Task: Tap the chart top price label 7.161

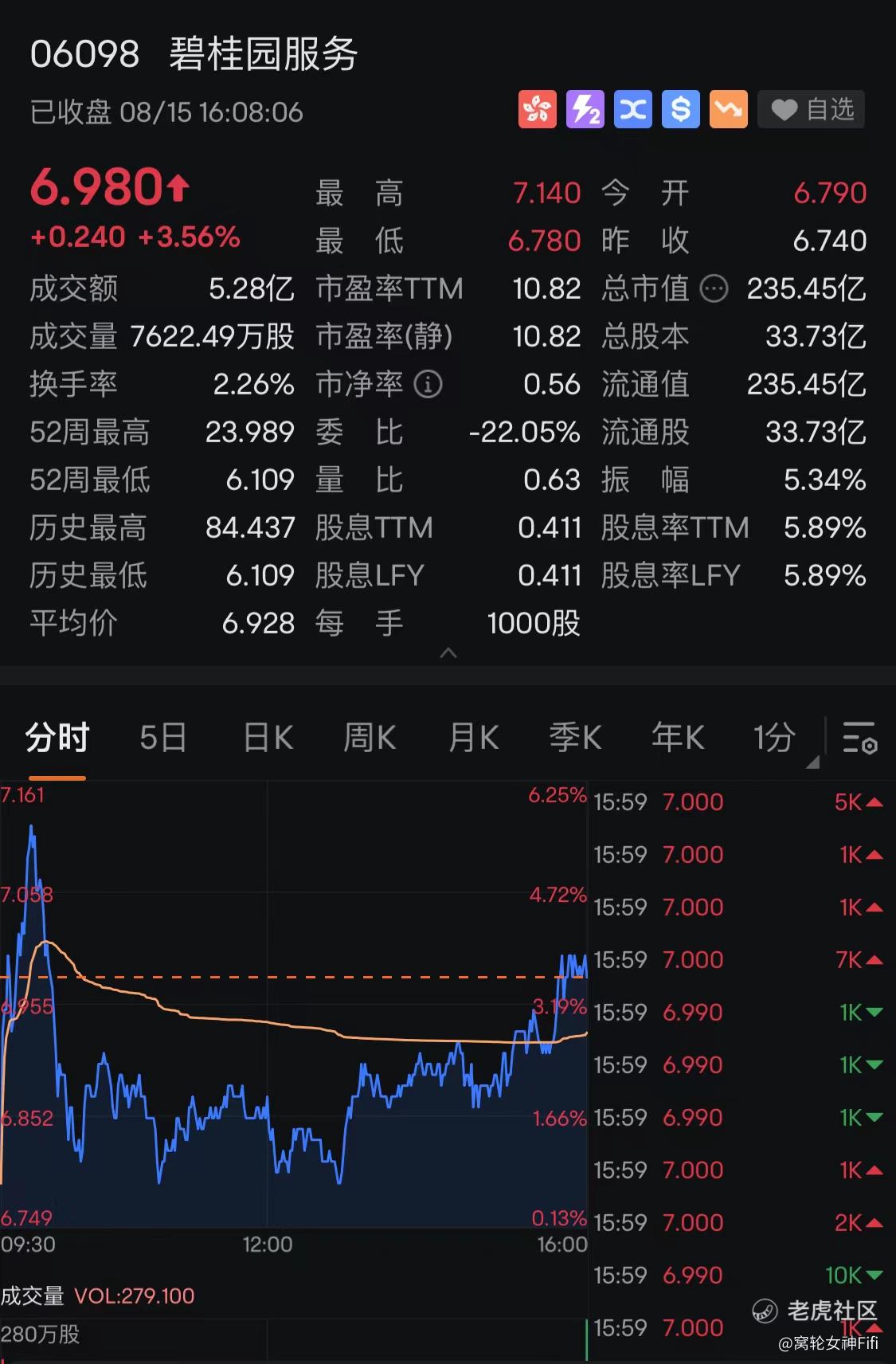Action: [23, 795]
